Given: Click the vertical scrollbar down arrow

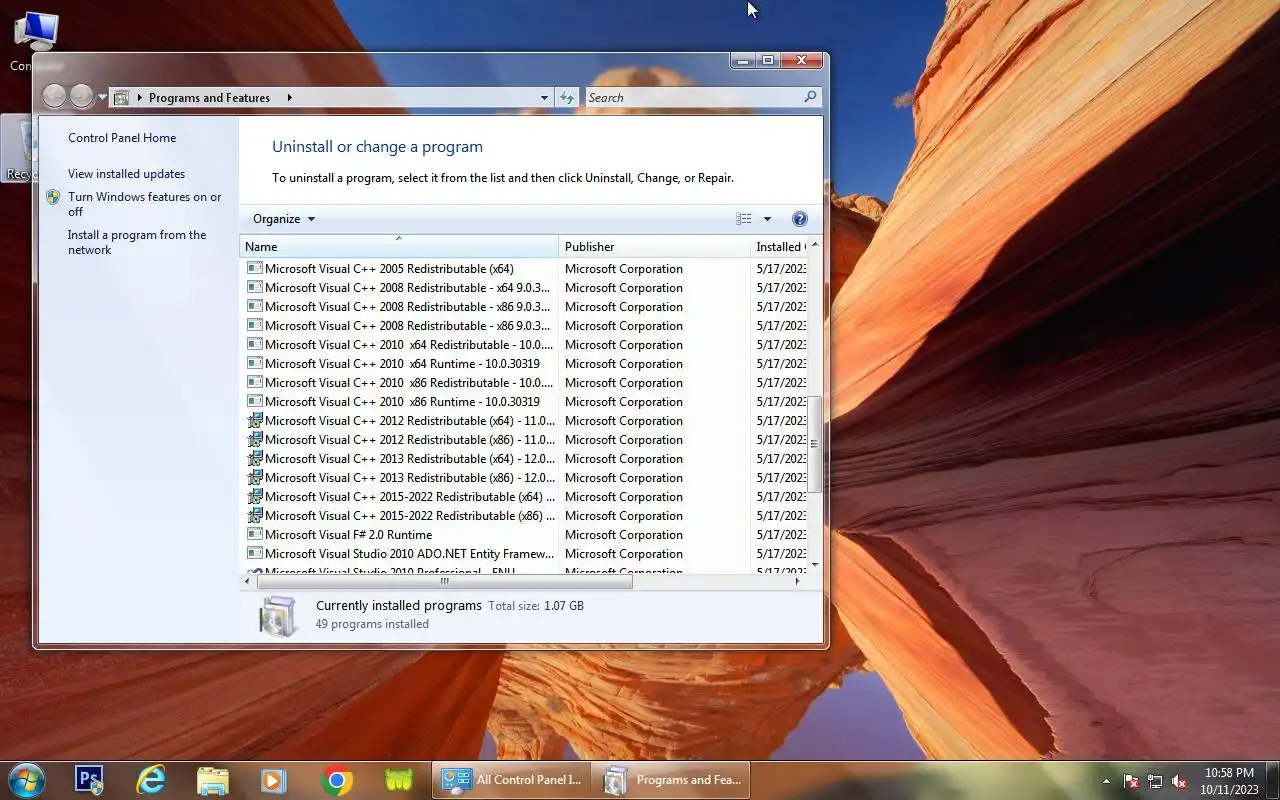Looking at the screenshot, I should tap(814, 565).
